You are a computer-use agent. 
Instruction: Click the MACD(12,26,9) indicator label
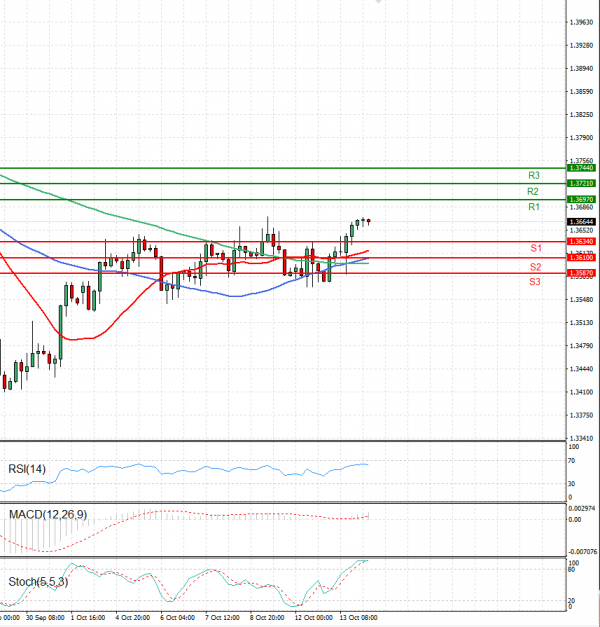[48, 514]
